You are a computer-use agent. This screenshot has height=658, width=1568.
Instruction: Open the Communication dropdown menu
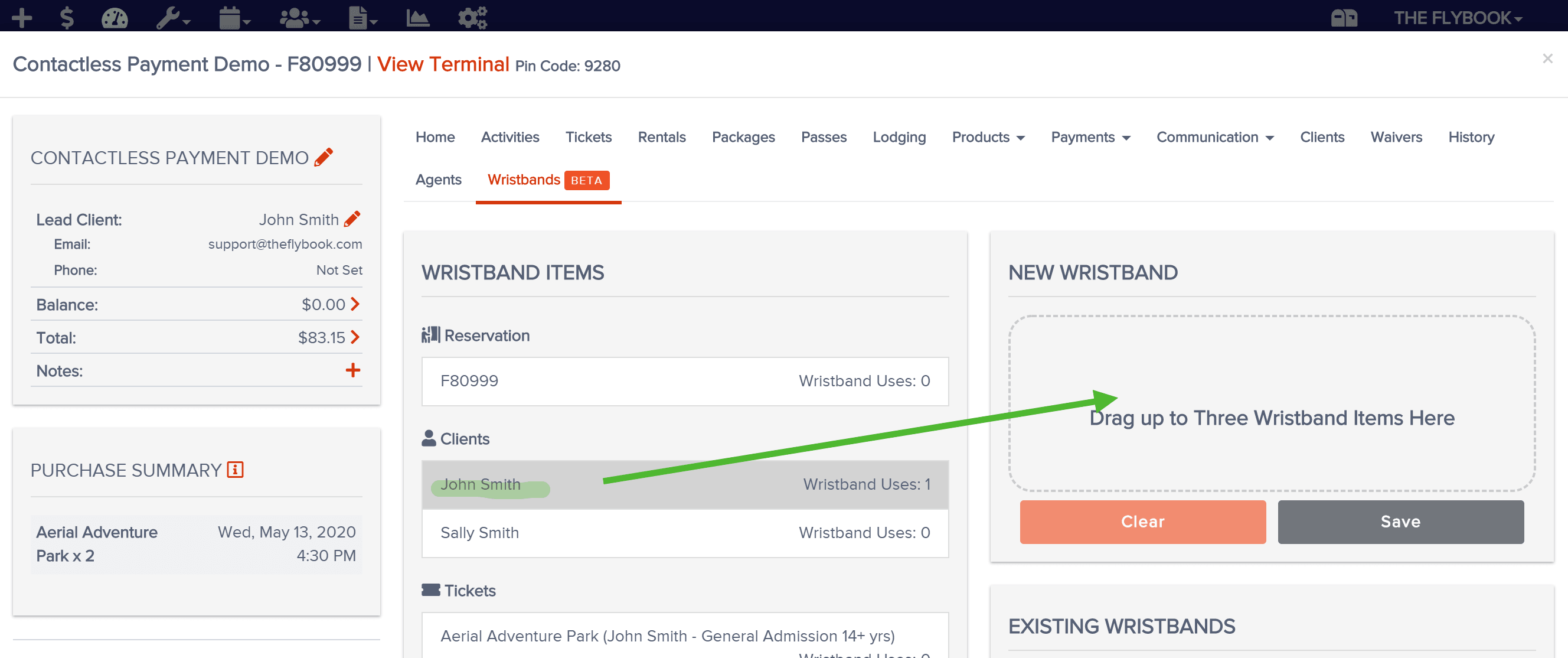pos(1214,137)
